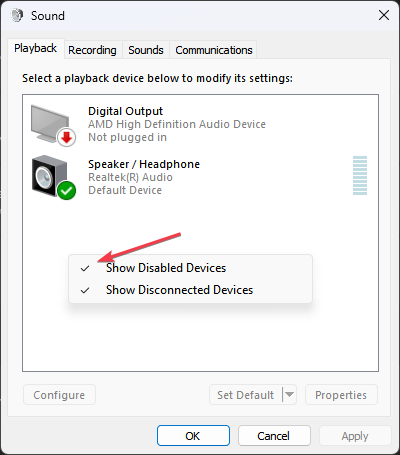Select the Playback tab

tap(36, 49)
